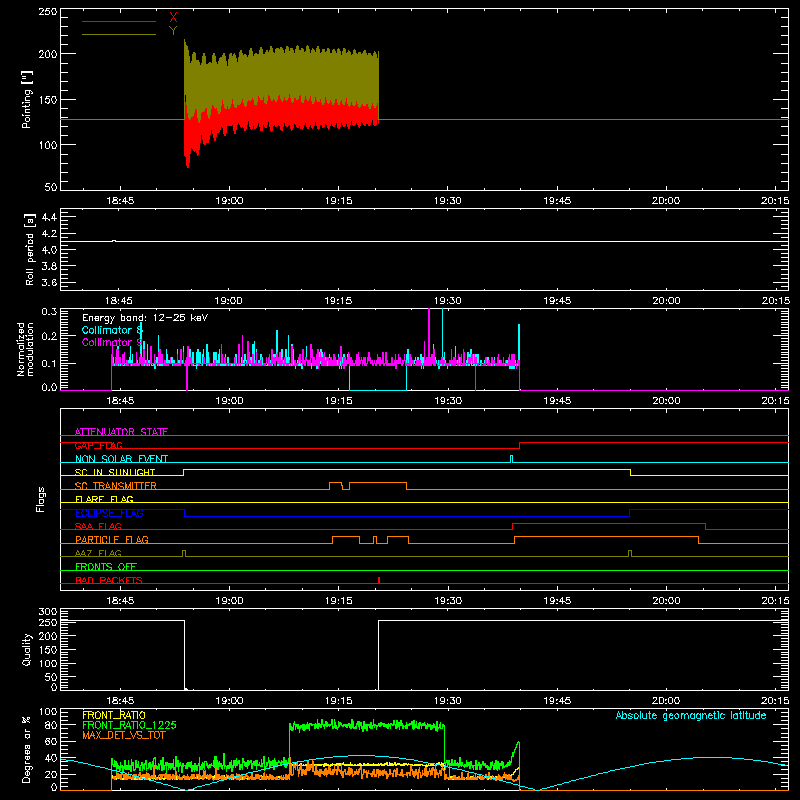The width and height of the screenshot is (800, 800).
Task: Click the red BAD_PACKETS spike marker
Action: (379, 580)
